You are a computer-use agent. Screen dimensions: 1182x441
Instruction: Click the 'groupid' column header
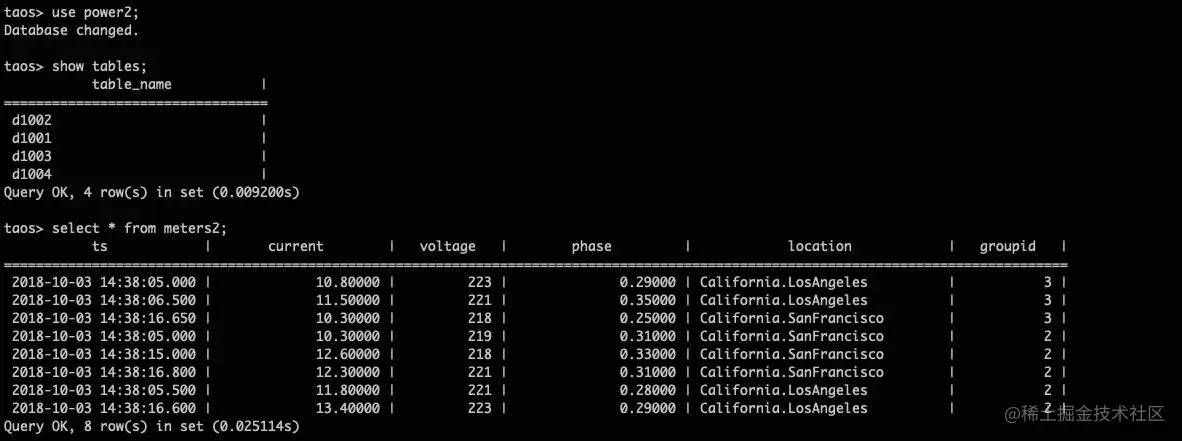pyautogui.click(x=1008, y=246)
